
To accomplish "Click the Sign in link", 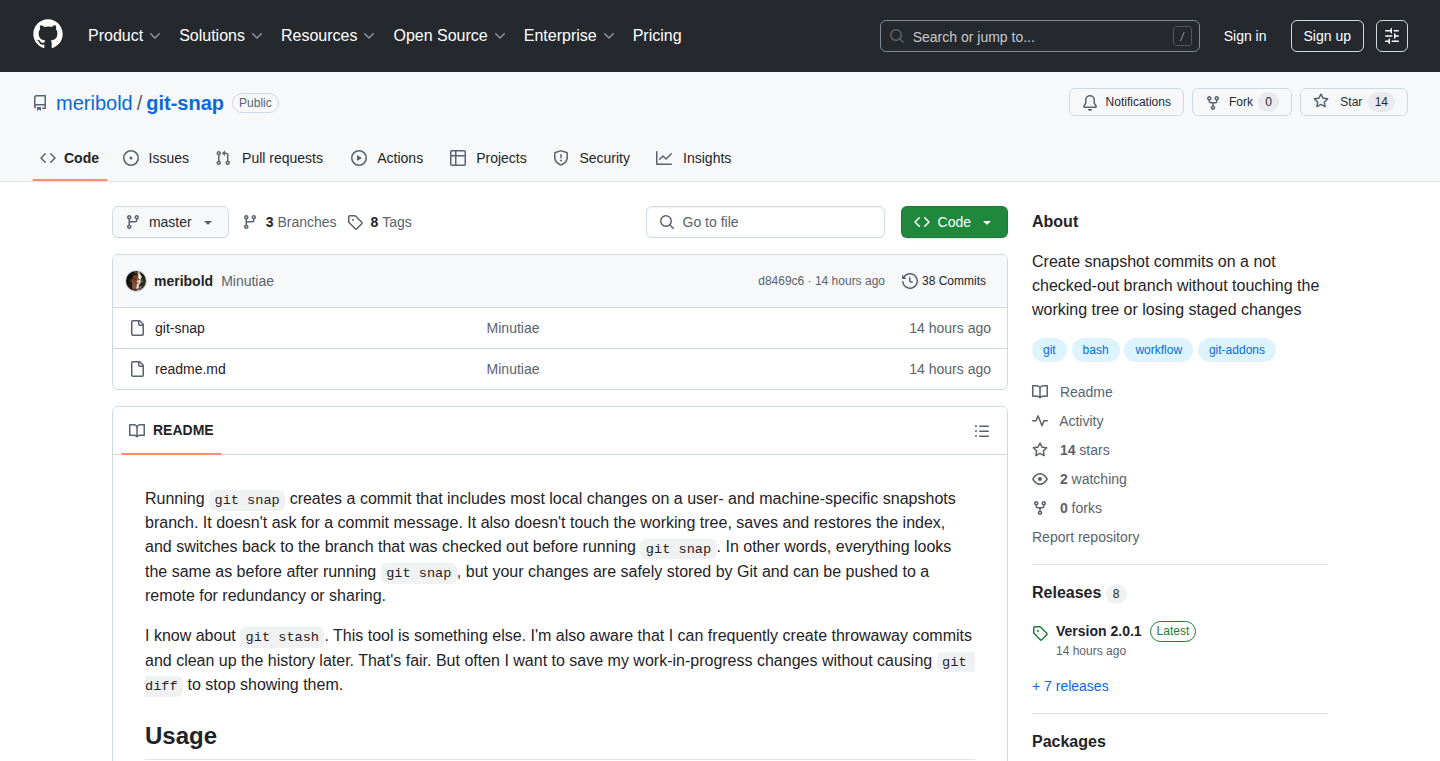I will click(1245, 36).
